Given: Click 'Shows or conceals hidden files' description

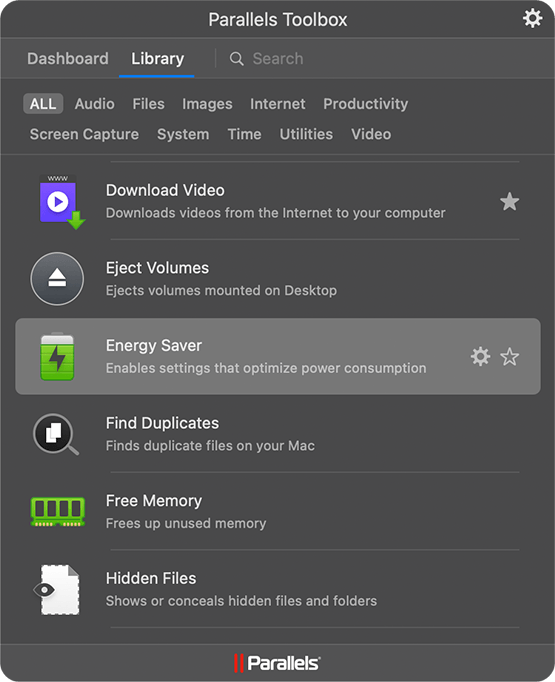Looking at the screenshot, I should click(241, 601).
